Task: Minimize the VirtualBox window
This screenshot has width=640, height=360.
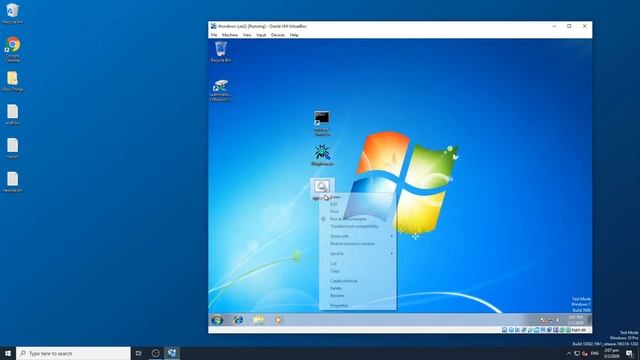Action: coord(554,26)
